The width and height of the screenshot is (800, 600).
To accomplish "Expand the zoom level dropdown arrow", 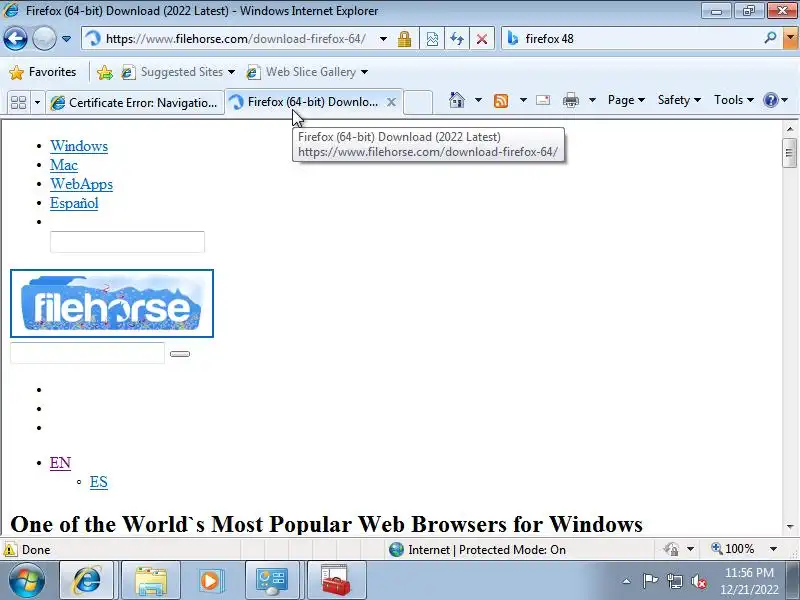I will [773, 549].
